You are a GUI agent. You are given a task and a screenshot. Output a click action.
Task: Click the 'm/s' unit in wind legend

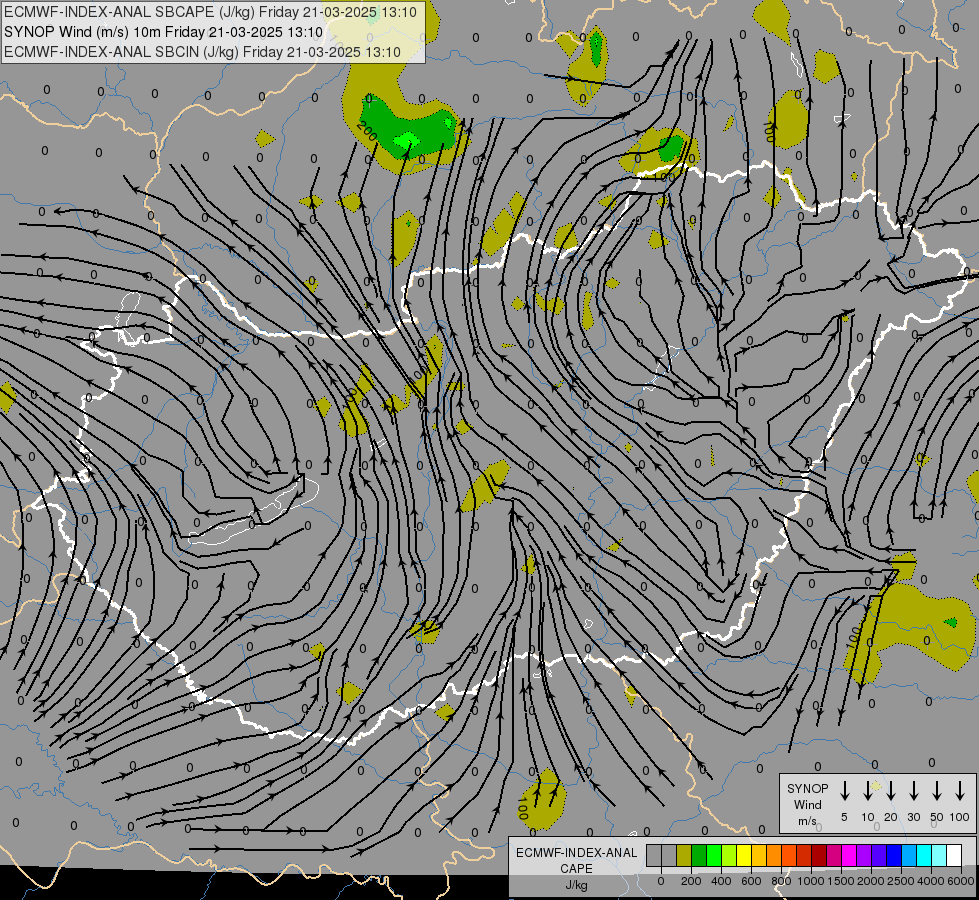[807, 821]
